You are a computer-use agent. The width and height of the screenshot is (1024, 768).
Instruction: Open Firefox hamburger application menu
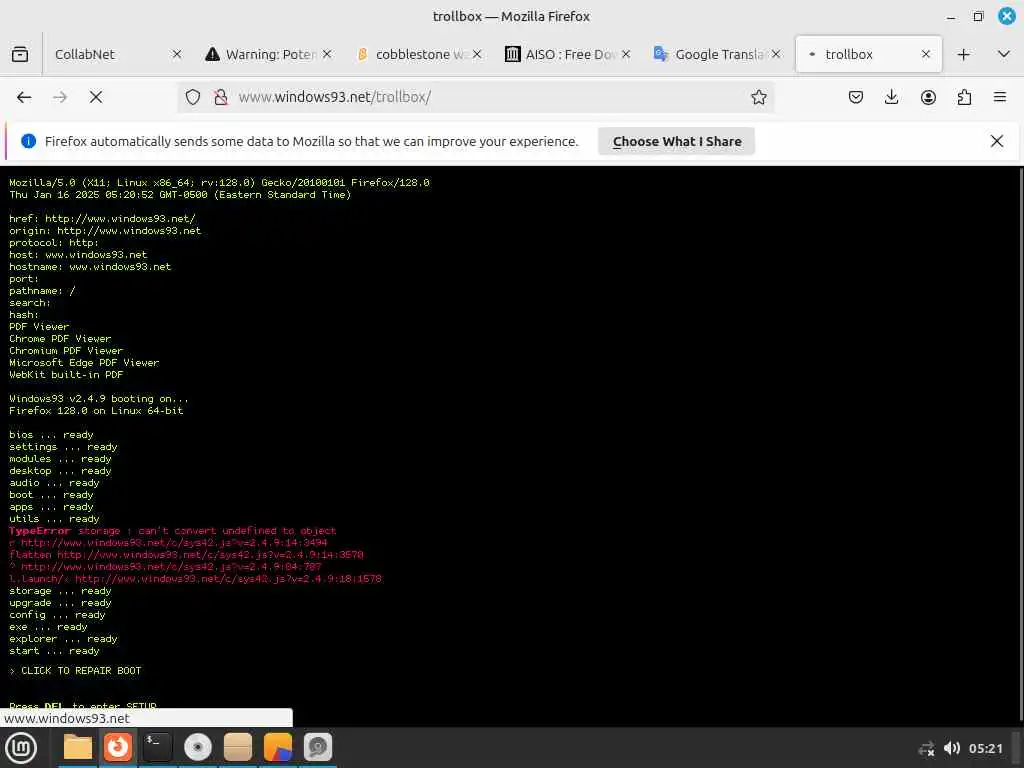(1000, 97)
